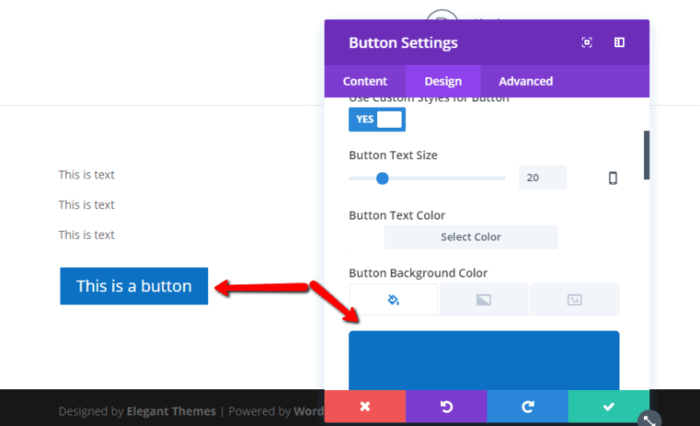The width and height of the screenshot is (700, 426).
Task: Select the gradient background tab icon
Action: pyautogui.click(x=483, y=300)
